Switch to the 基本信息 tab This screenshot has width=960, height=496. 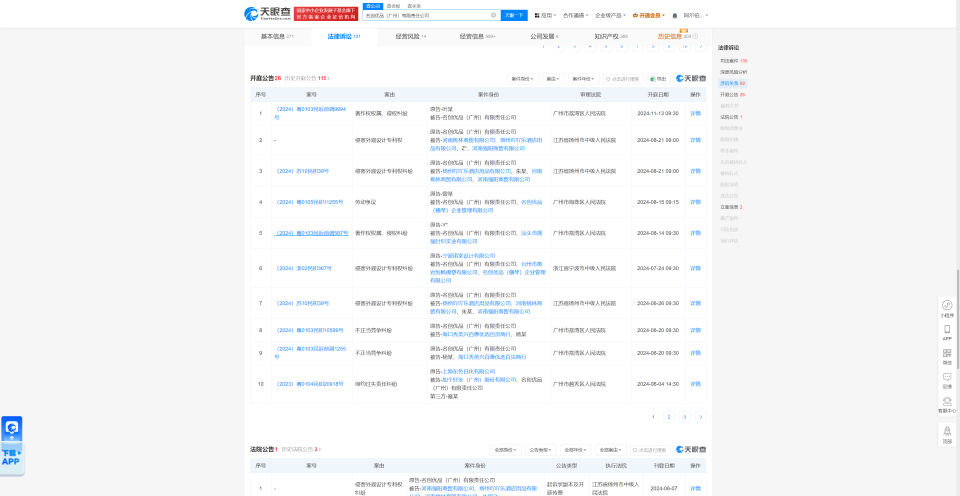click(277, 37)
